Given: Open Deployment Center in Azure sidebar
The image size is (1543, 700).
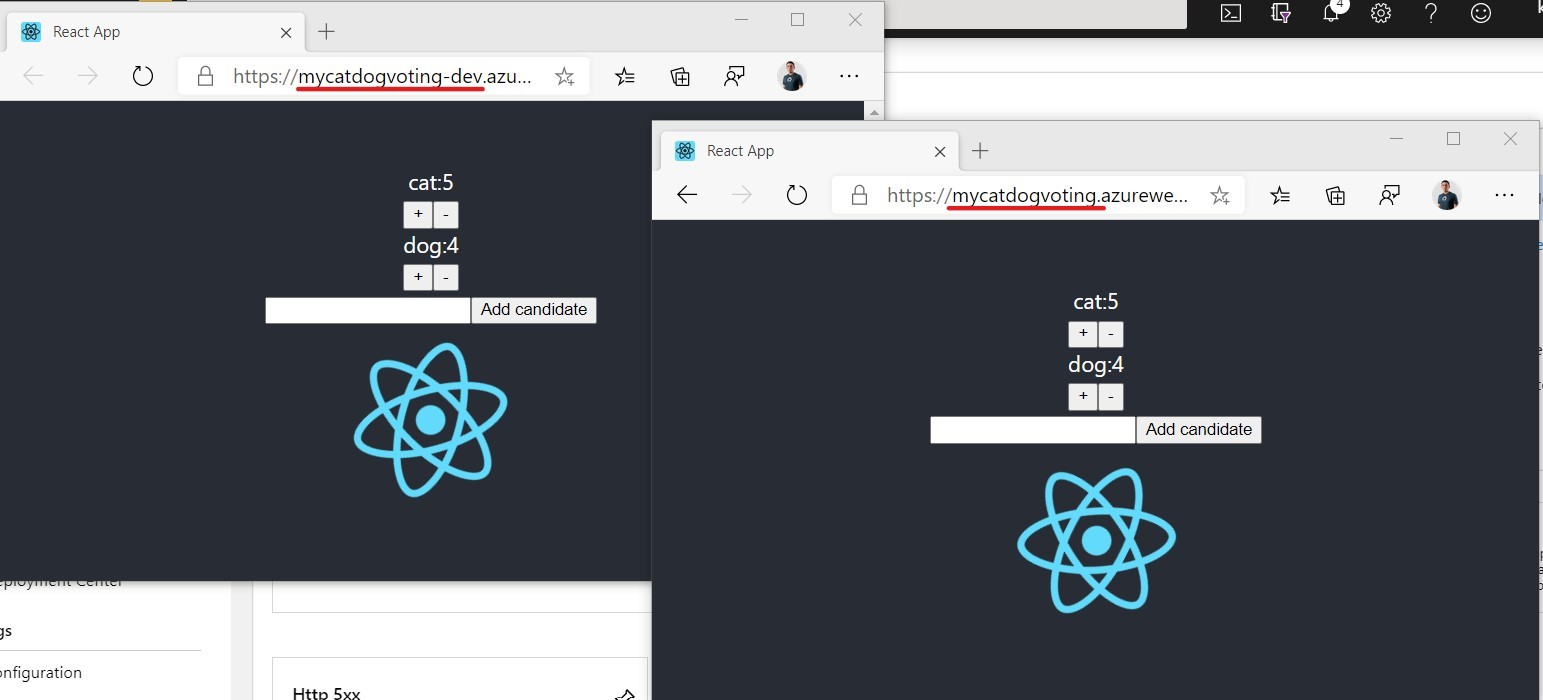Looking at the screenshot, I should [62, 582].
